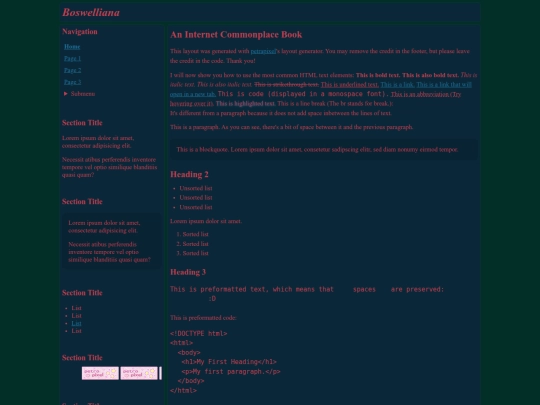540x405 pixels.
Task: Click the underlined text 'This is underlined text.'
Action: [350, 84]
